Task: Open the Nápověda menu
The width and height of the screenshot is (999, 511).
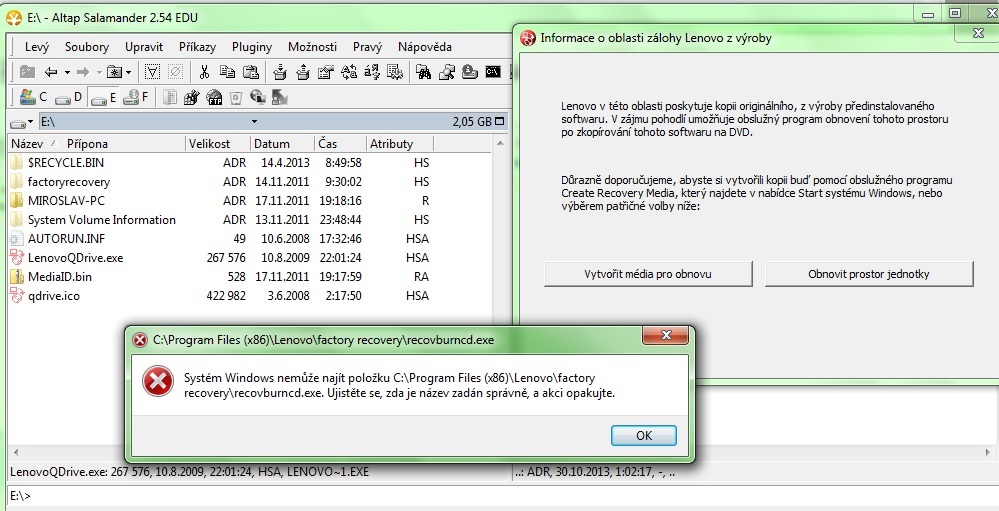Action: click(x=424, y=47)
